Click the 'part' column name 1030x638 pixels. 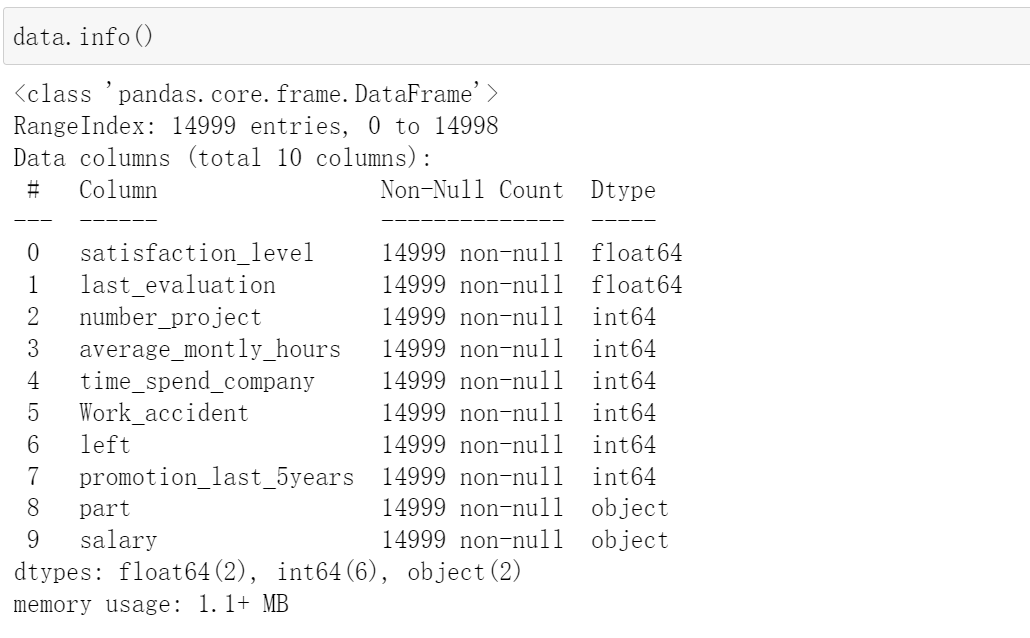[105, 509]
